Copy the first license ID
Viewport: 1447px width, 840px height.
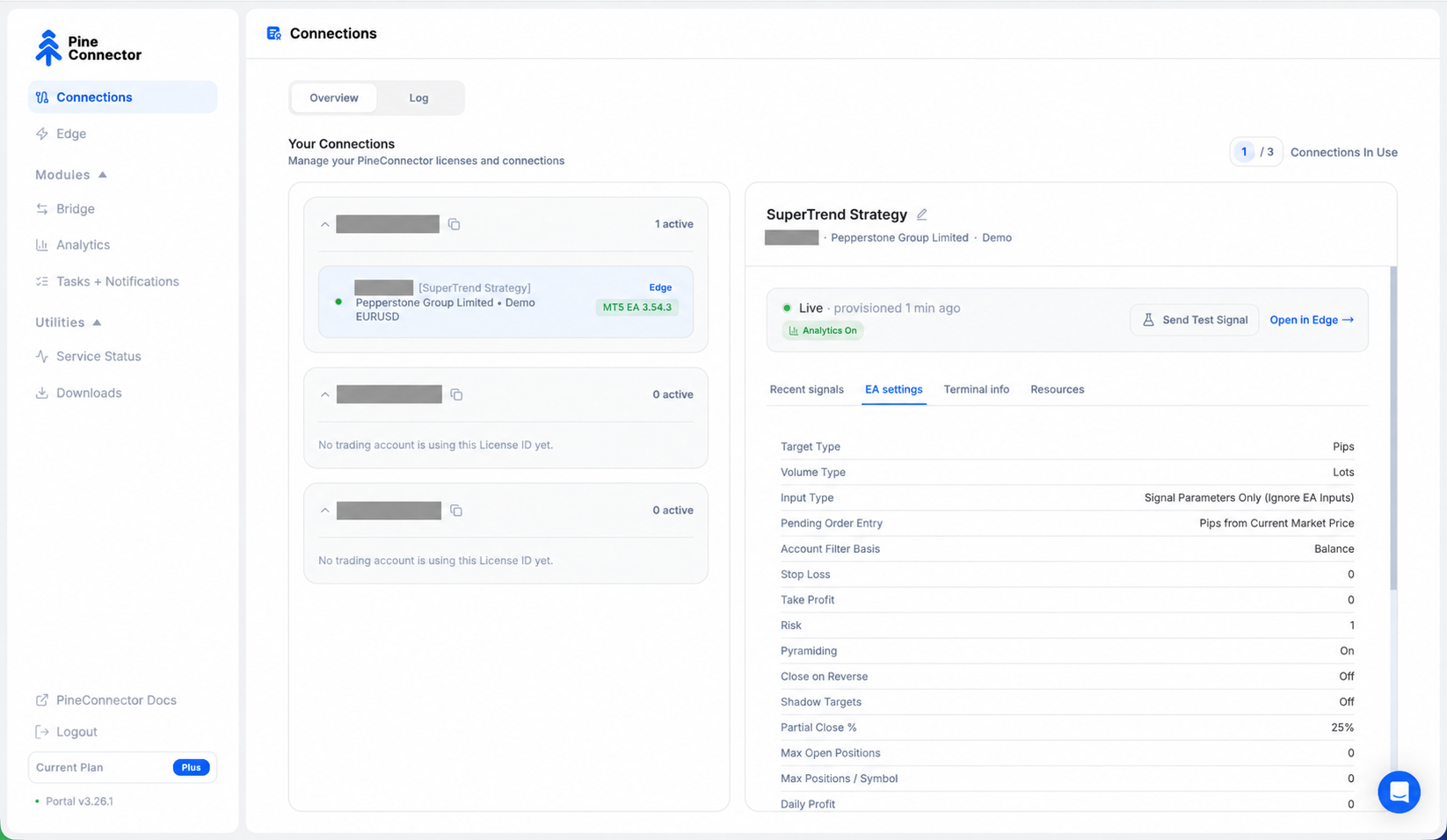pyautogui.click(x=454, y=224)
